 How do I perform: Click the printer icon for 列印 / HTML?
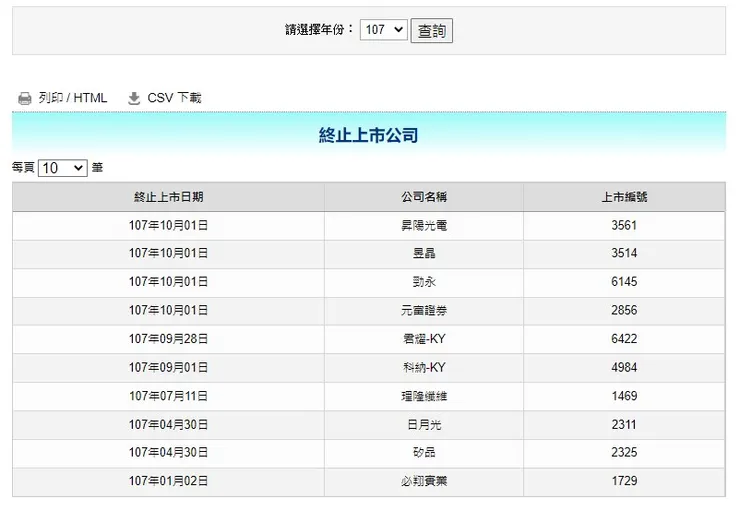pos(25,98)
